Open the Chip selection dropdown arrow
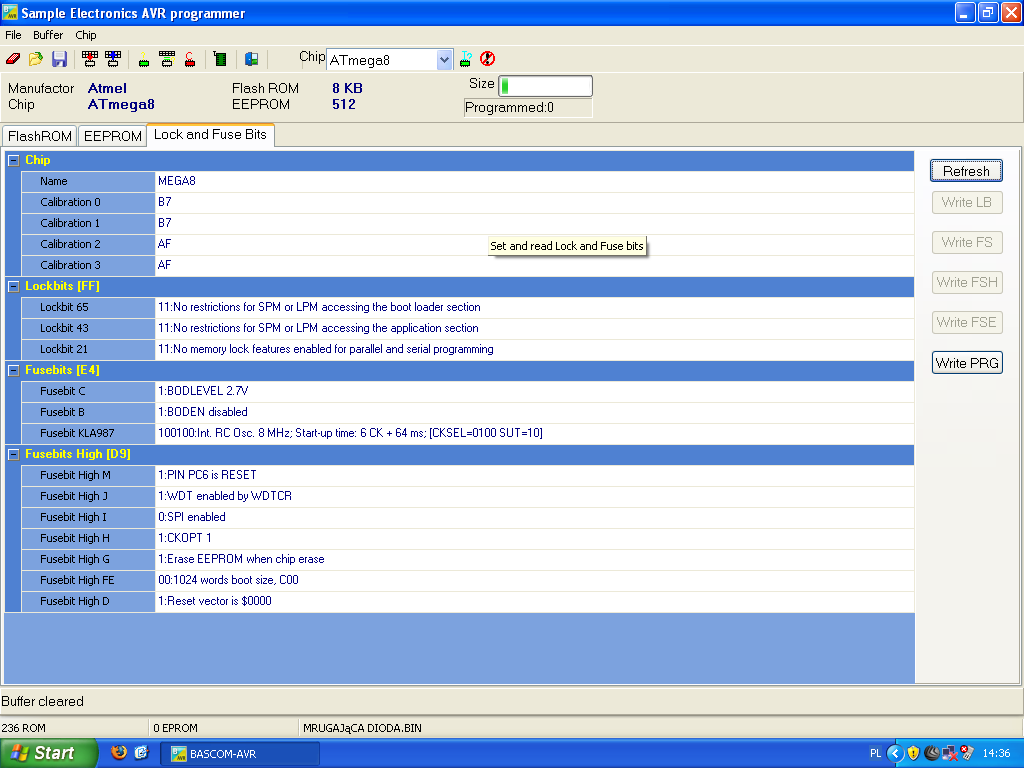 [444, 60]
